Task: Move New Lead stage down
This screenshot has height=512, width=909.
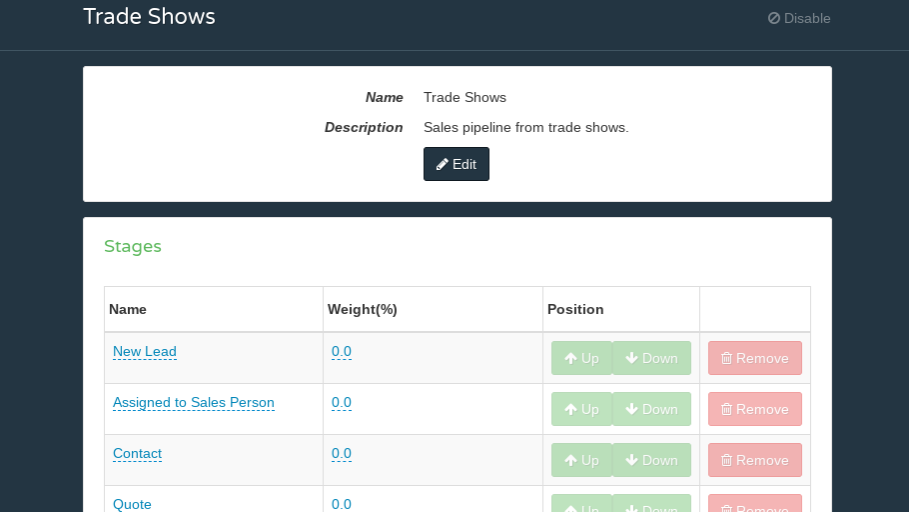Action: [x=651, y=358]
